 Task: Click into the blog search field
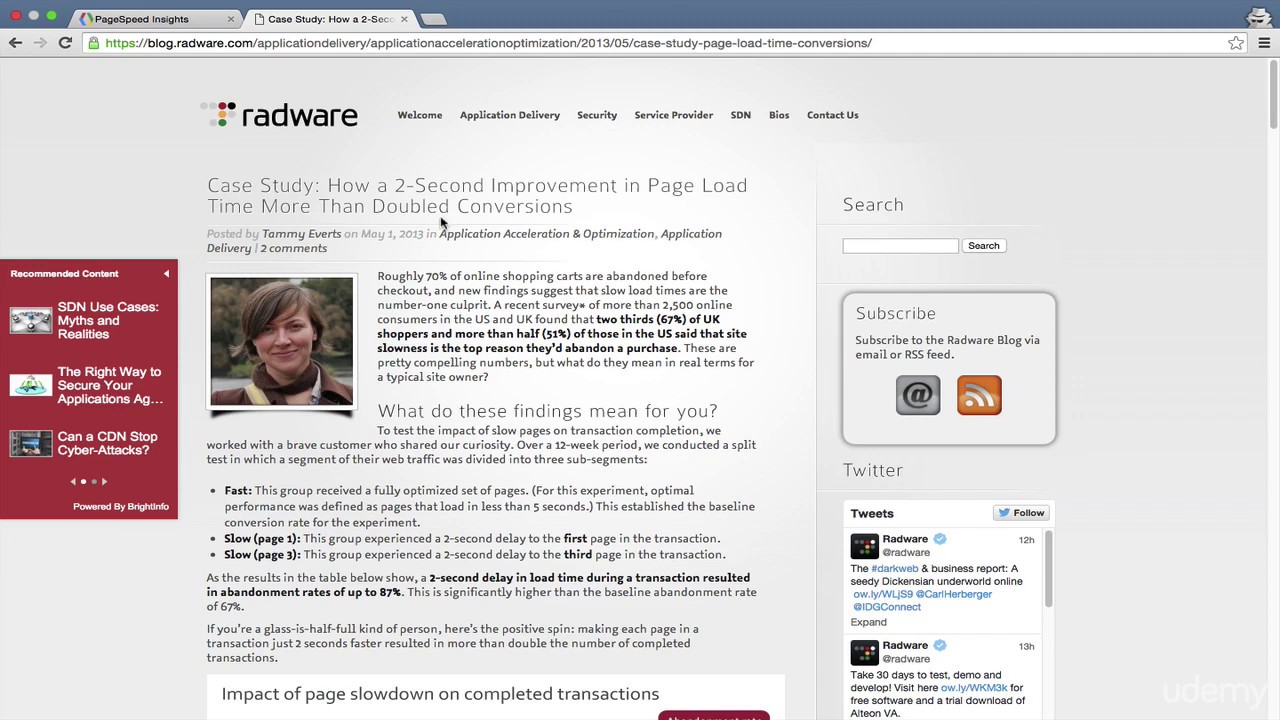(x=900, y=245)
